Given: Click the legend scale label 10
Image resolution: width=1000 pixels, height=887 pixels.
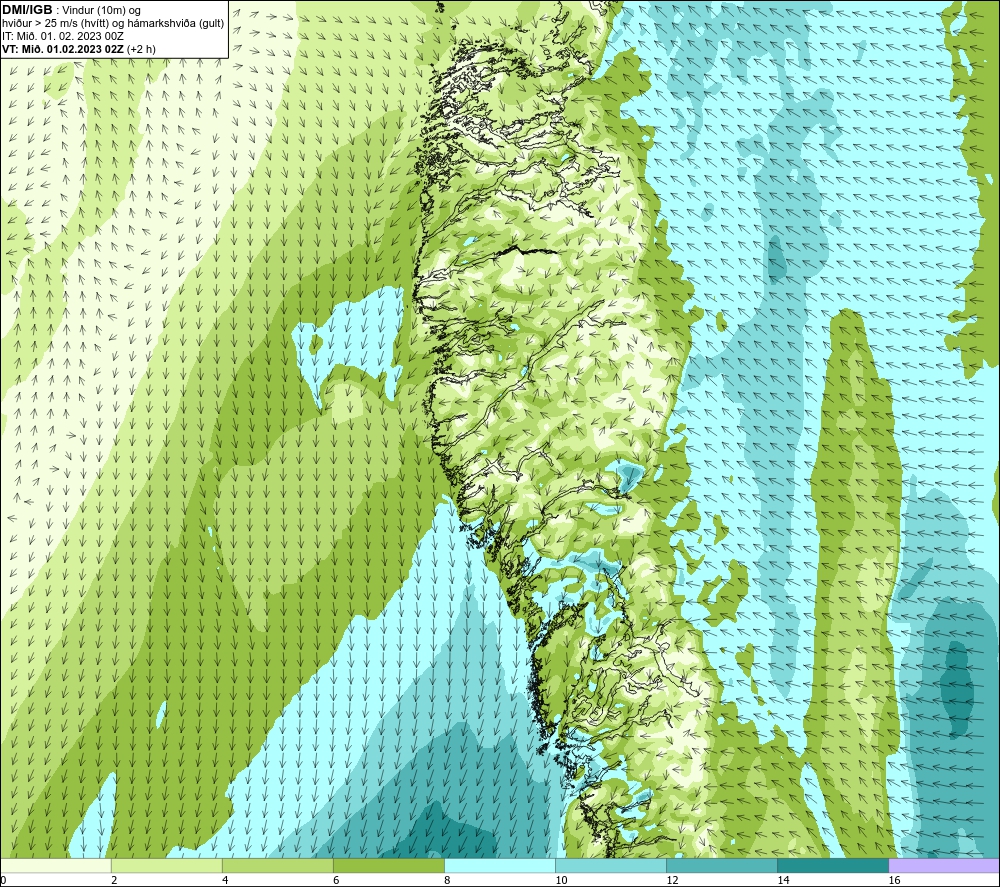Looking at the screenshot, I should (561, 881).
